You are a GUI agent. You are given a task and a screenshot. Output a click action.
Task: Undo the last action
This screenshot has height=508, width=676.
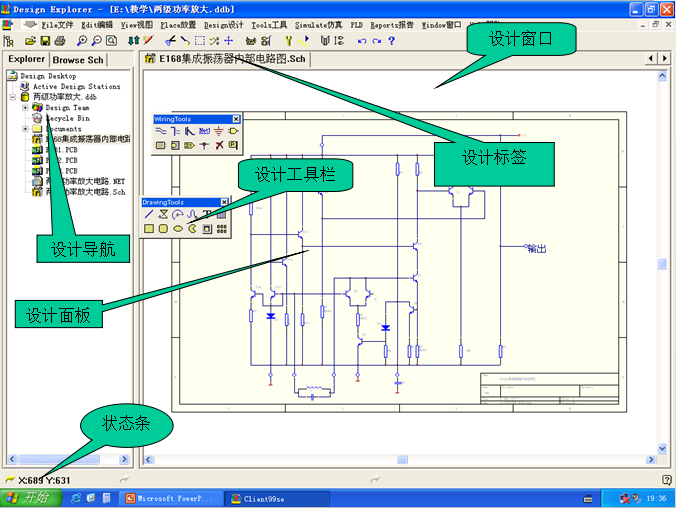[362, 41]
